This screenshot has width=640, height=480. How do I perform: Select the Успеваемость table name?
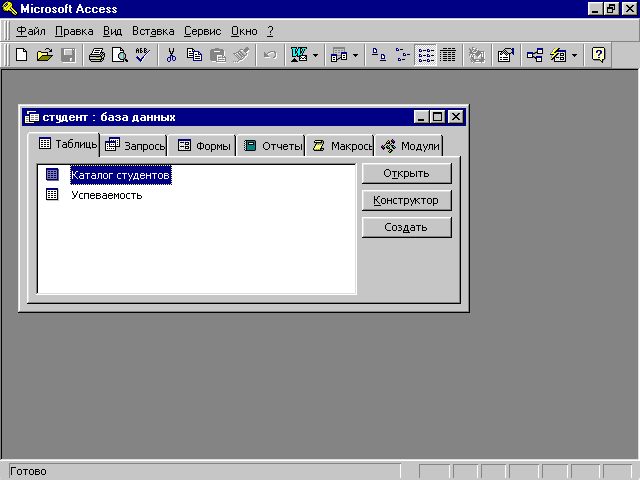[107, 195]
